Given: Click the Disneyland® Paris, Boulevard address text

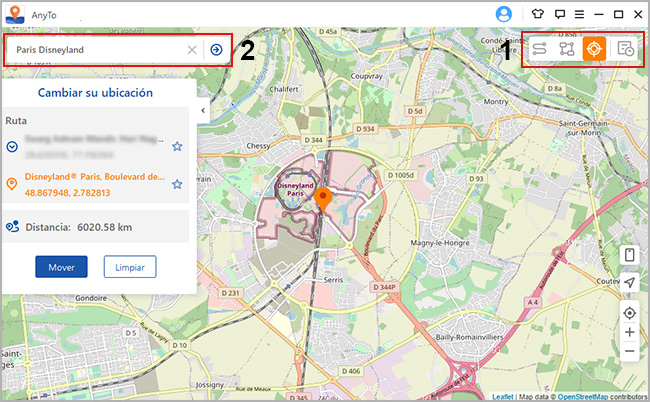Looking at the screenshot, I should coord(95,177).
